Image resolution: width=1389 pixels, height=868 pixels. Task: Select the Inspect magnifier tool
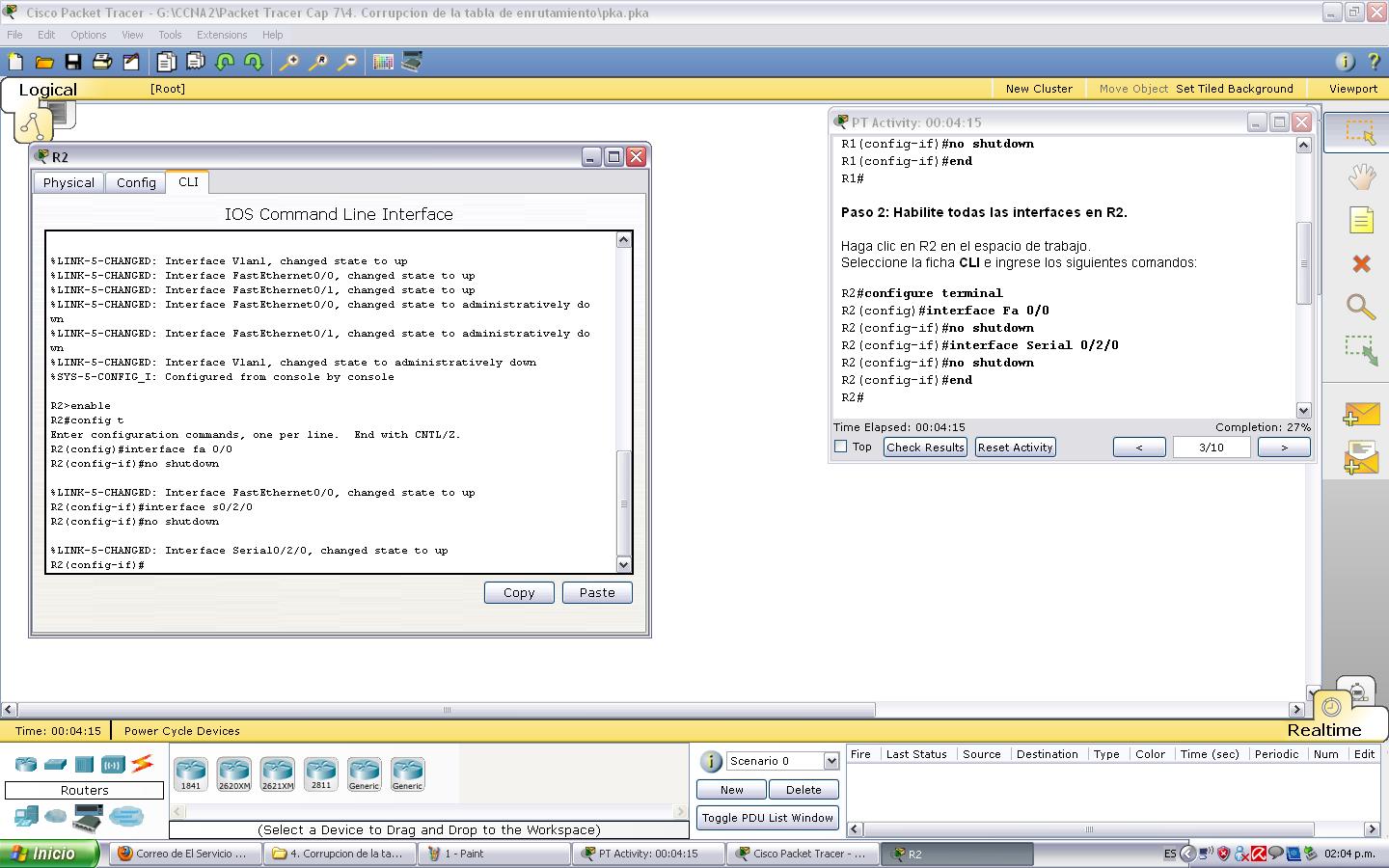pos(1361,307)
